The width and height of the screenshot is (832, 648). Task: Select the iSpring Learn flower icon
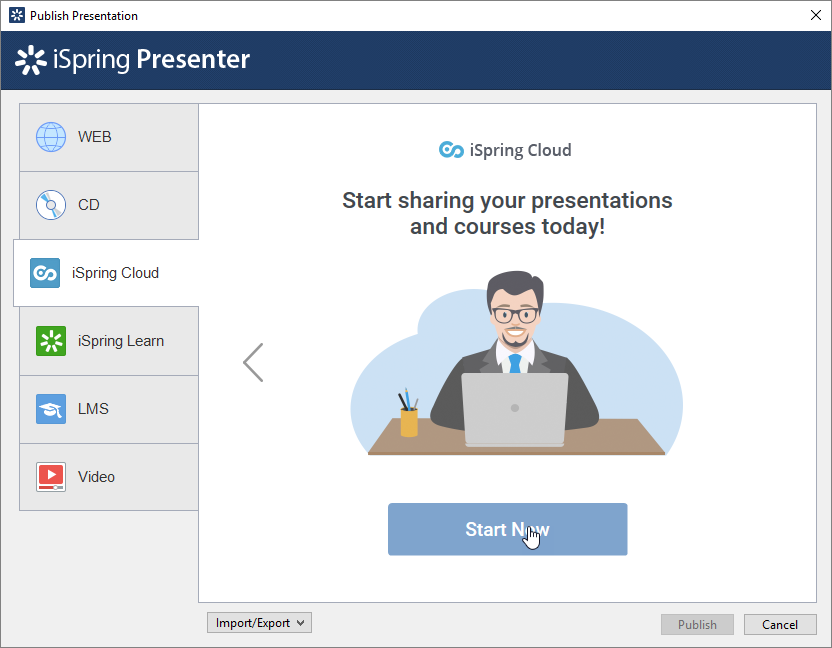click(51, 341)
